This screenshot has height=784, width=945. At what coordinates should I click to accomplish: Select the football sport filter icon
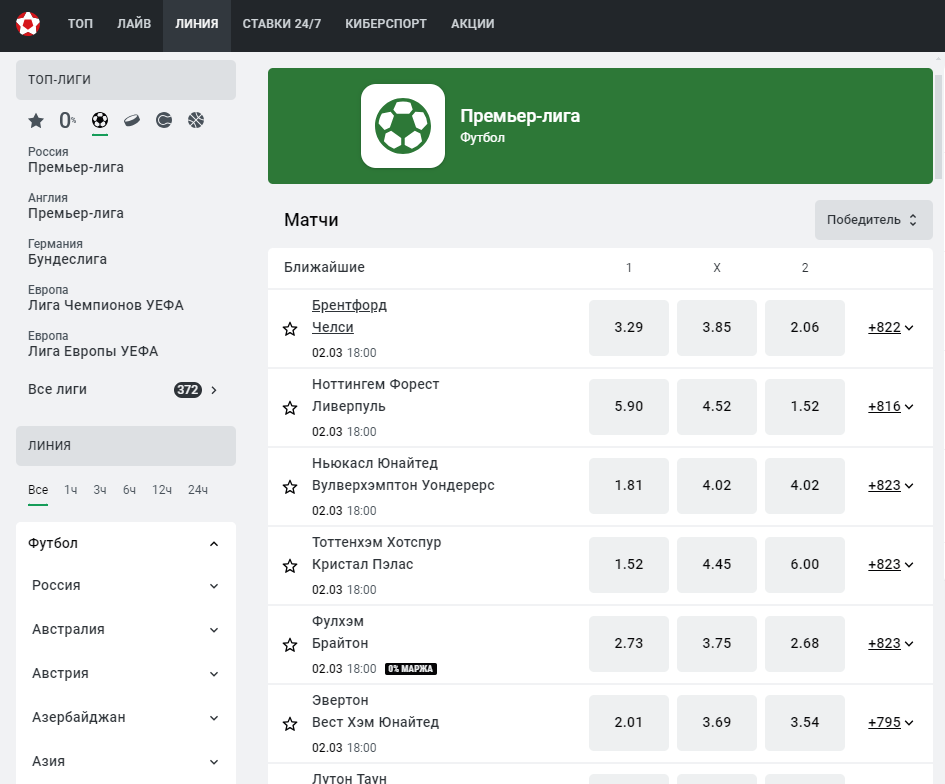click(100, 121)
